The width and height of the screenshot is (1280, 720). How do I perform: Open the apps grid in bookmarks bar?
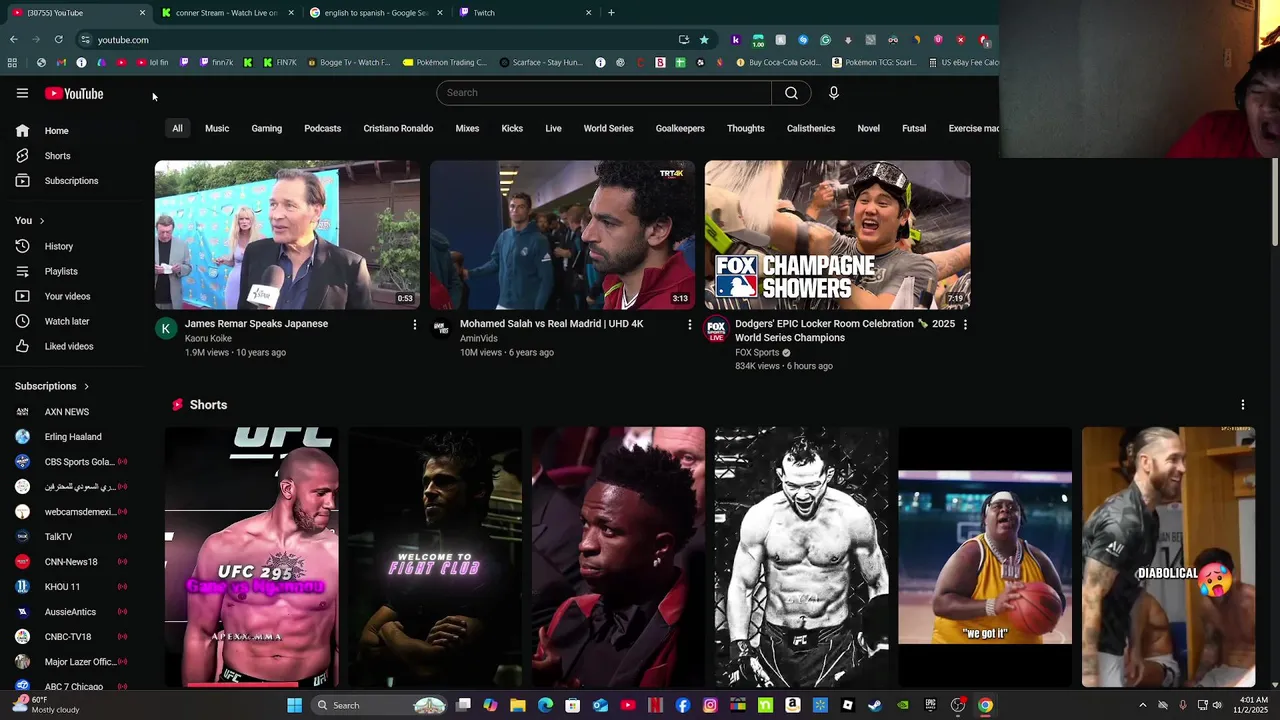tap(12, 62)
